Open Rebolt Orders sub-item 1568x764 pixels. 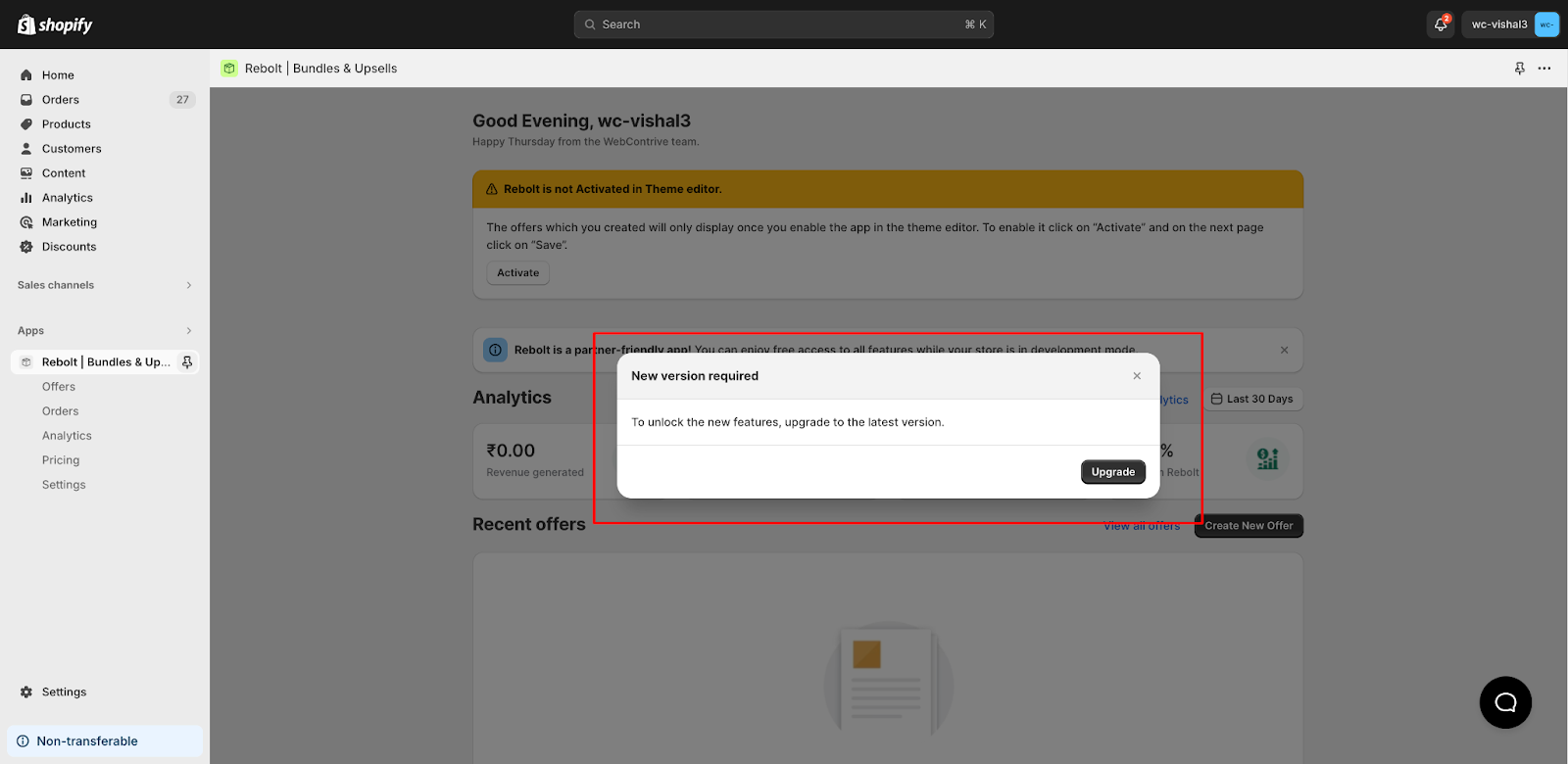pyautogui.click(x=61, y=411)
